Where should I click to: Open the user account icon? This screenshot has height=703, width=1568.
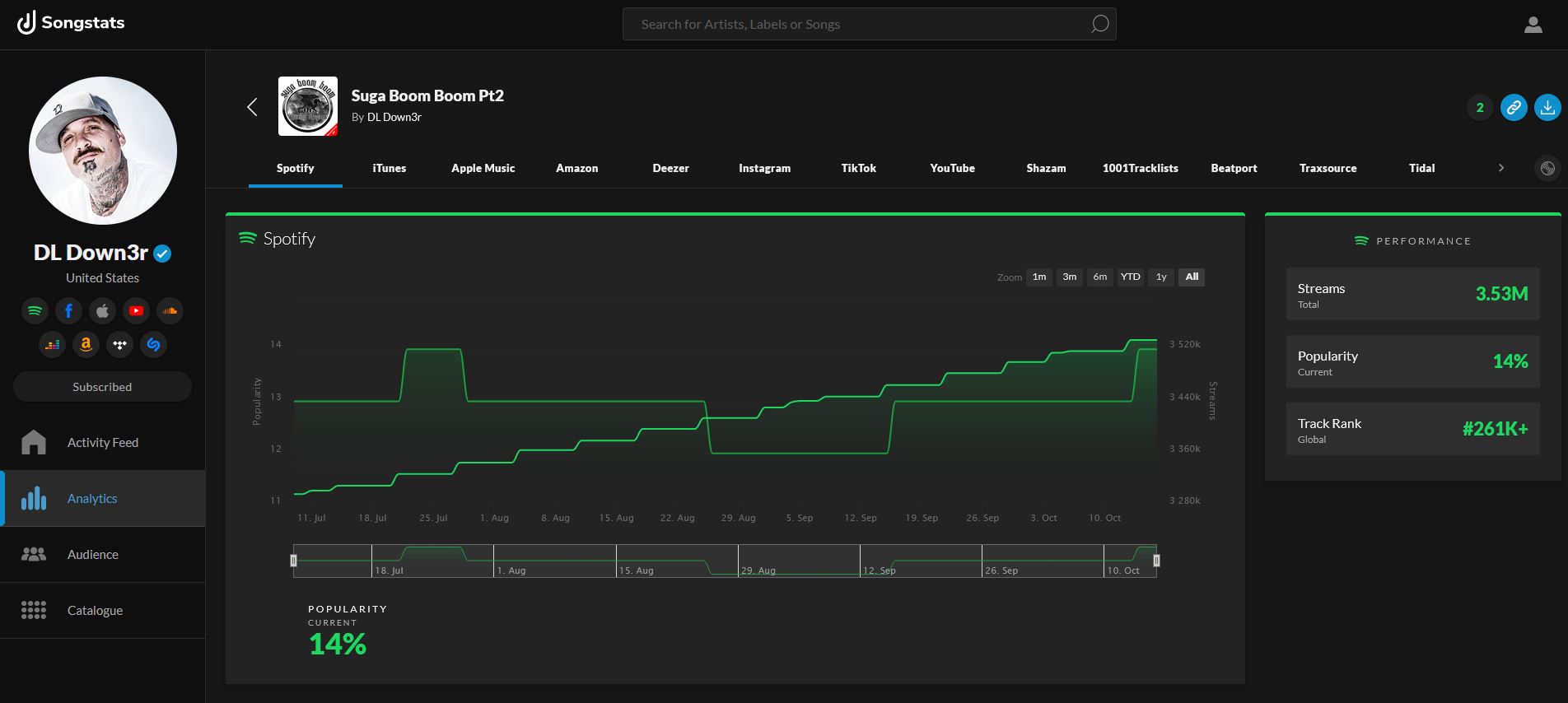1533,25
